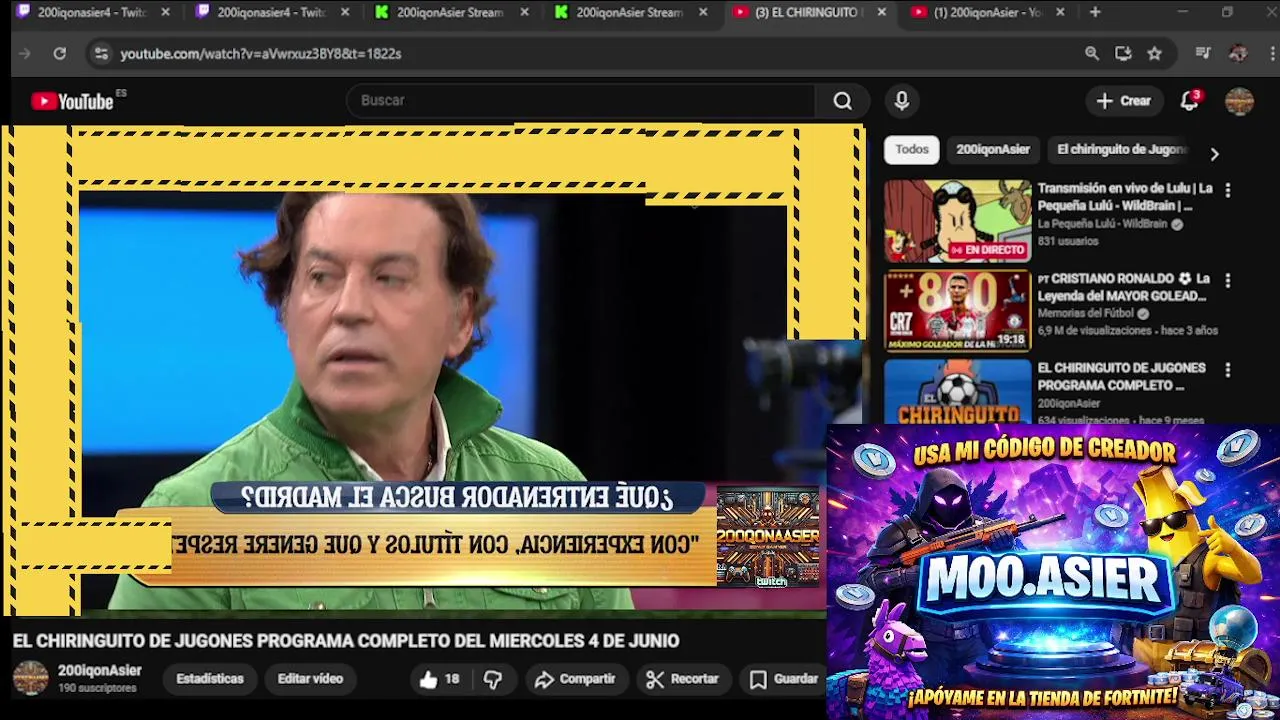Click the video title EL CHIRINGUITO DE JUGONES
1280x720 pixels.
[x=346, y=641]
